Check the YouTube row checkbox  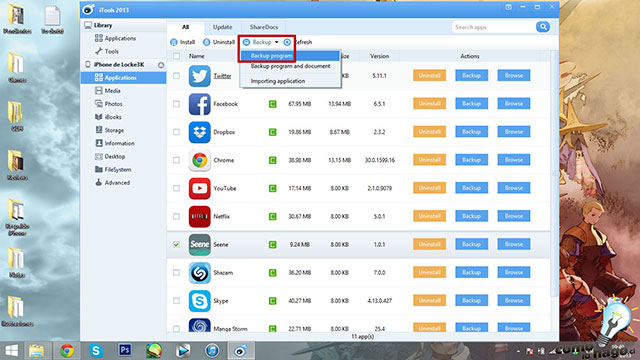(176, 188)
